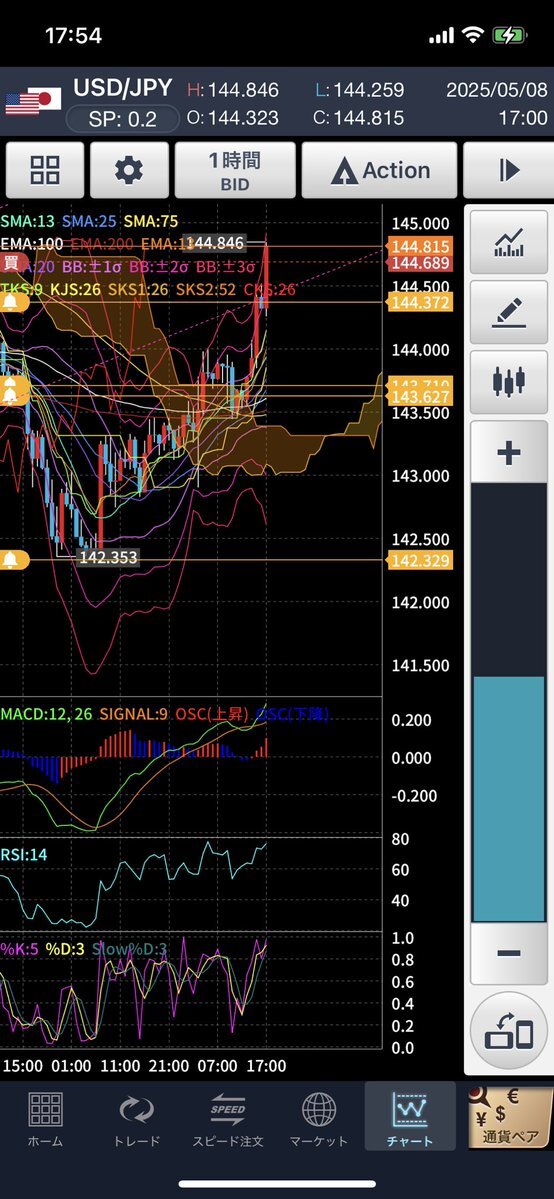Screen dimensions: 554x1199
Task: Open the 通貨ペア currency pair selector
Action: pyautogui.click(x=510, y=1117)
